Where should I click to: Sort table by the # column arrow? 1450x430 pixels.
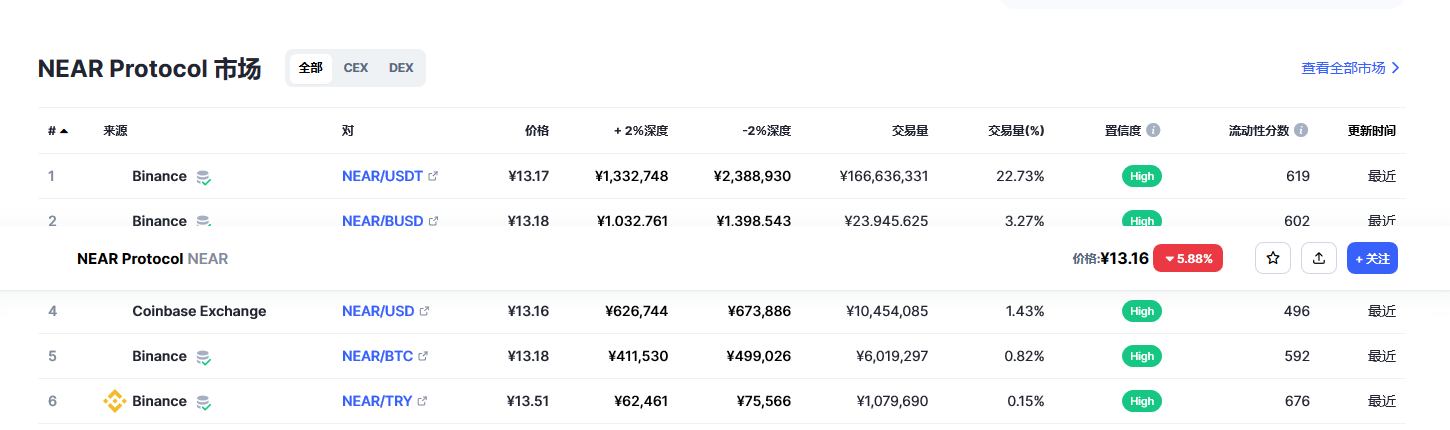click(x=64, y=131)
